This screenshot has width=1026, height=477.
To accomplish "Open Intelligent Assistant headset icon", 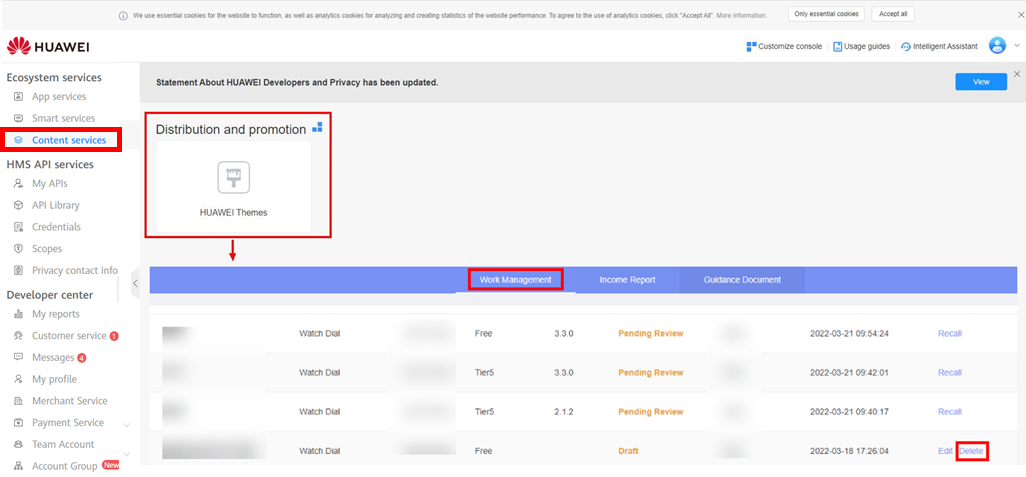I will coord(905,46).
